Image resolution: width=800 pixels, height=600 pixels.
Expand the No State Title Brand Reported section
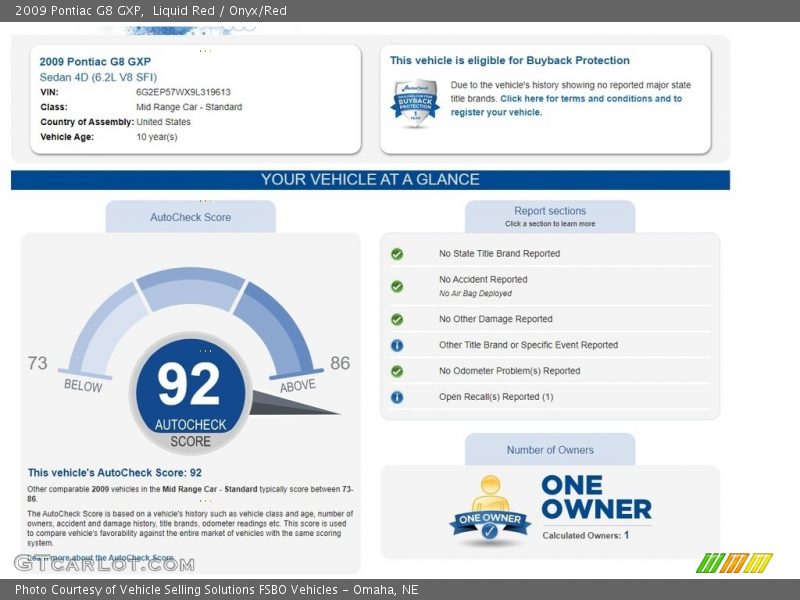[499, 254]
